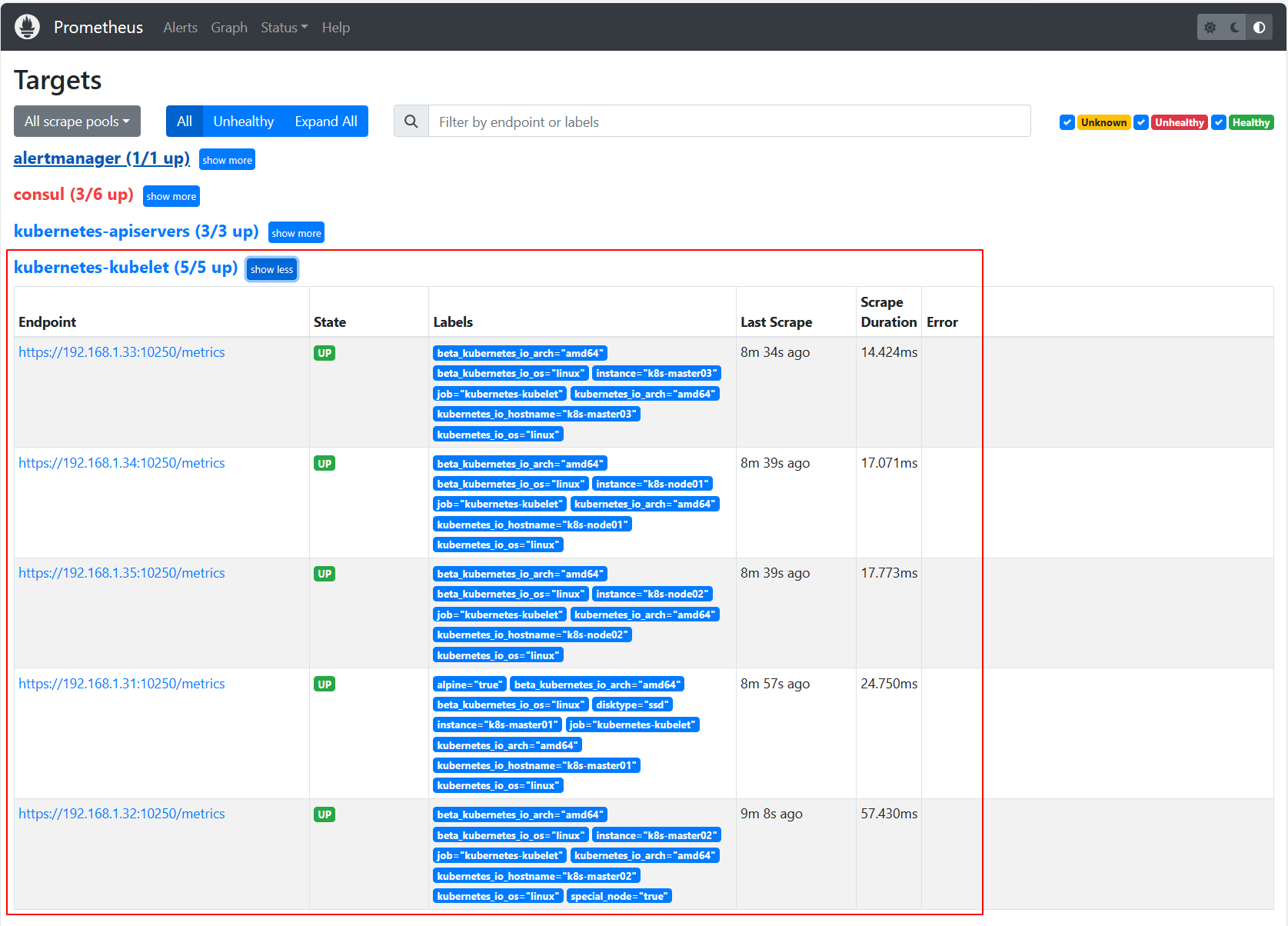This screenshot has width=1288, height=926.
Task: Focus the endpoint or labels filter field
Action: click(729, 122)
